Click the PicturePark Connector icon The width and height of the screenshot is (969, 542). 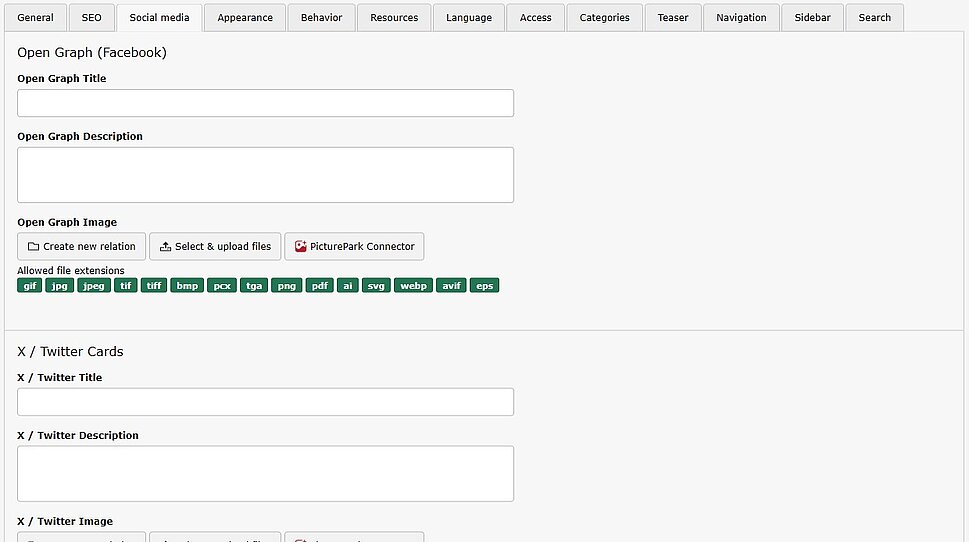[x=300, y=247]
